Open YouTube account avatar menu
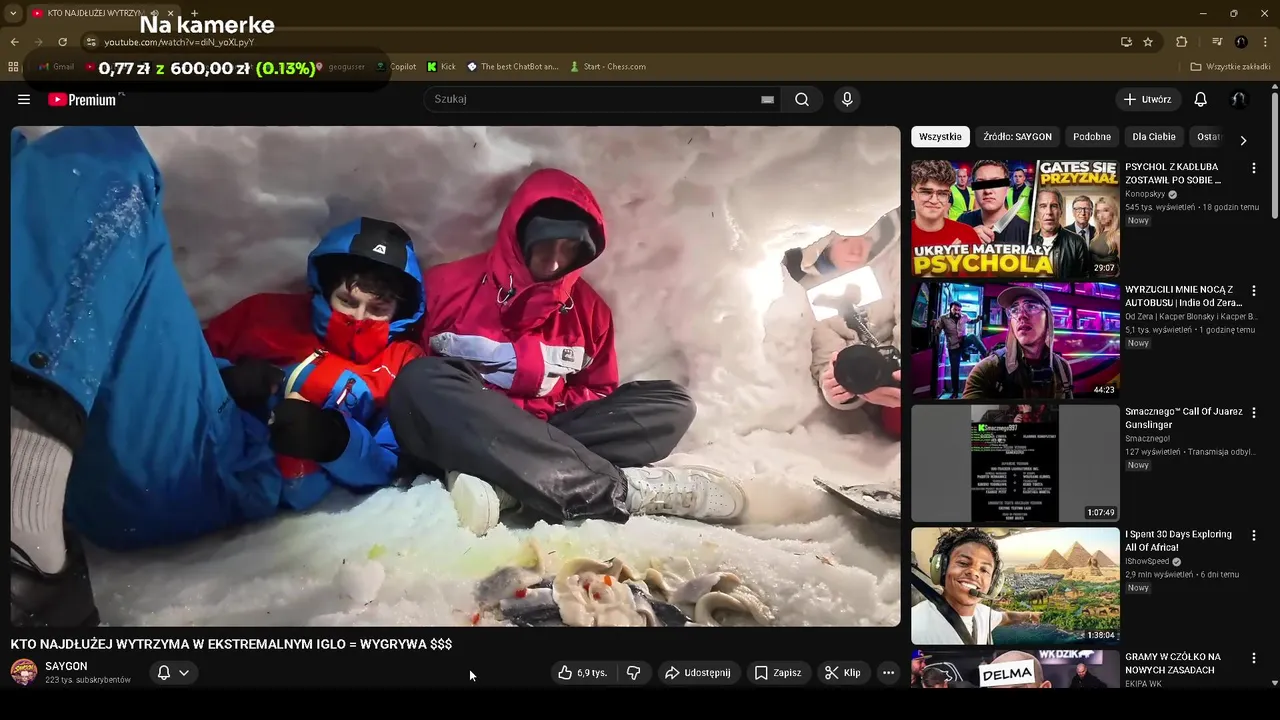1280x720 pixels. 1239,99
